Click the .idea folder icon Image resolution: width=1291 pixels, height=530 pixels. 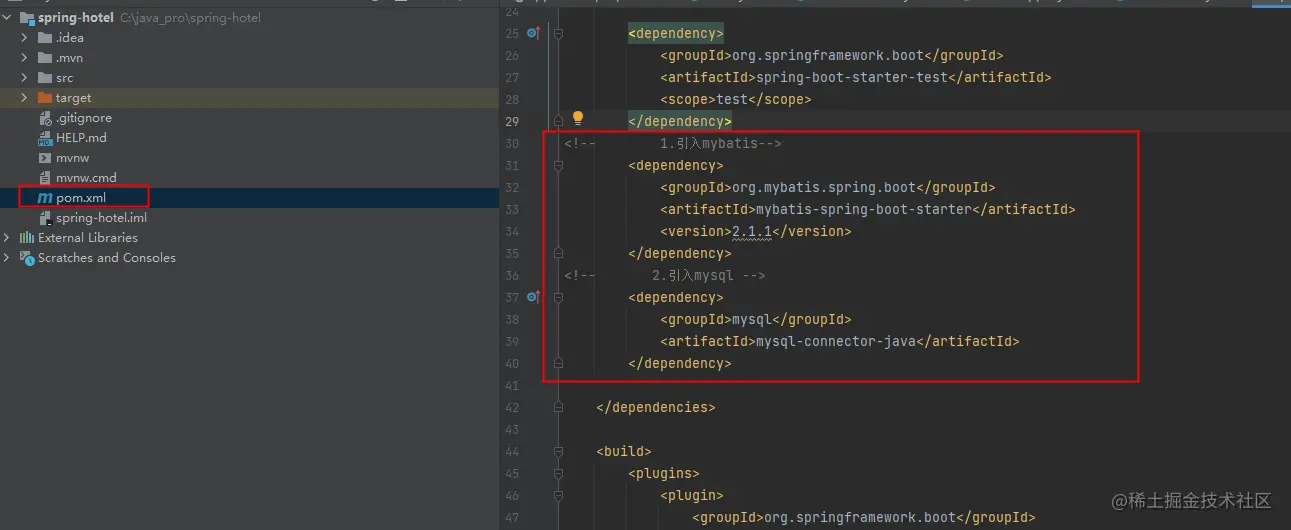45,38
